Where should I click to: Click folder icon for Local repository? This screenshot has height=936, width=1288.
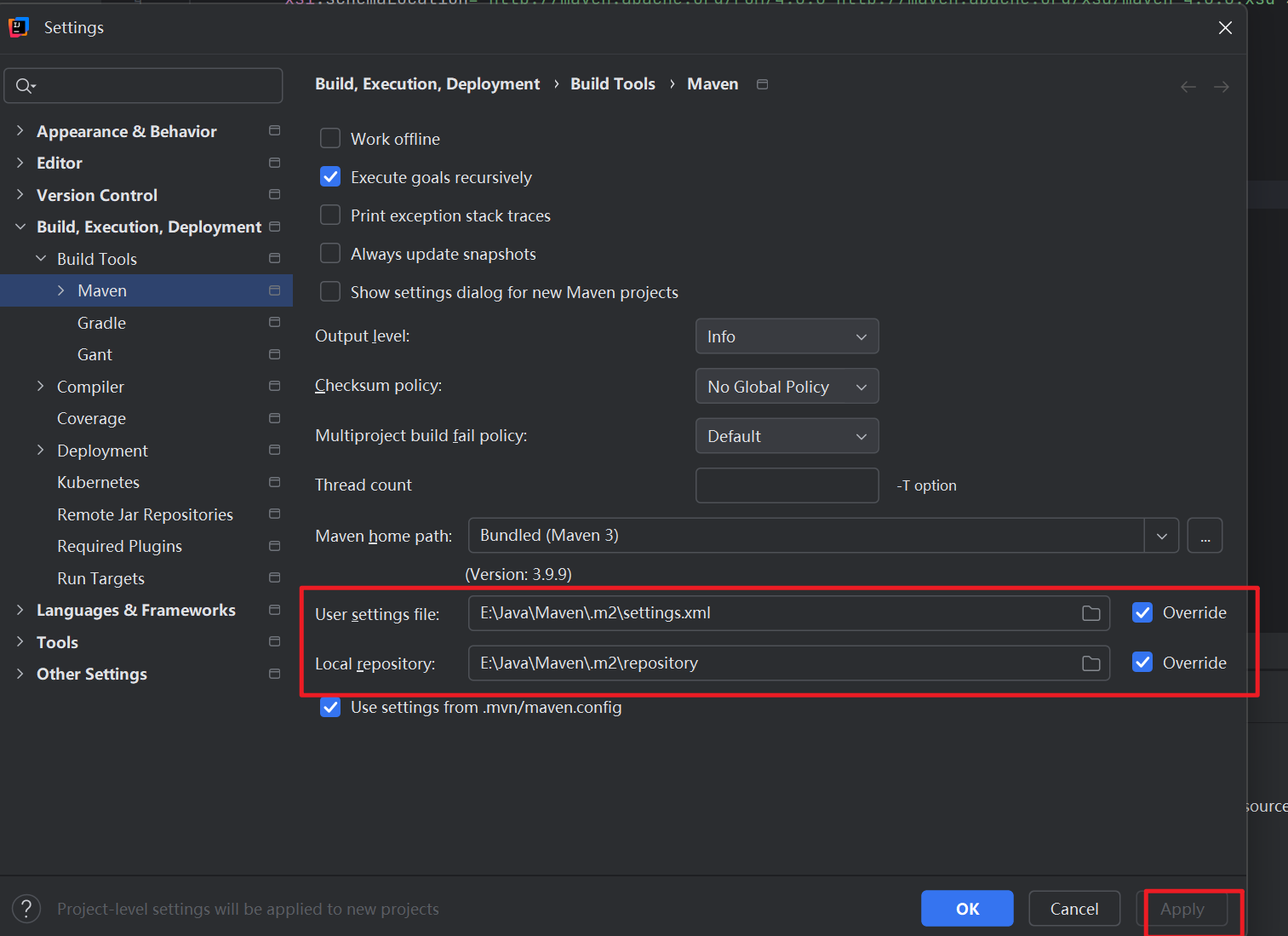1091,663
